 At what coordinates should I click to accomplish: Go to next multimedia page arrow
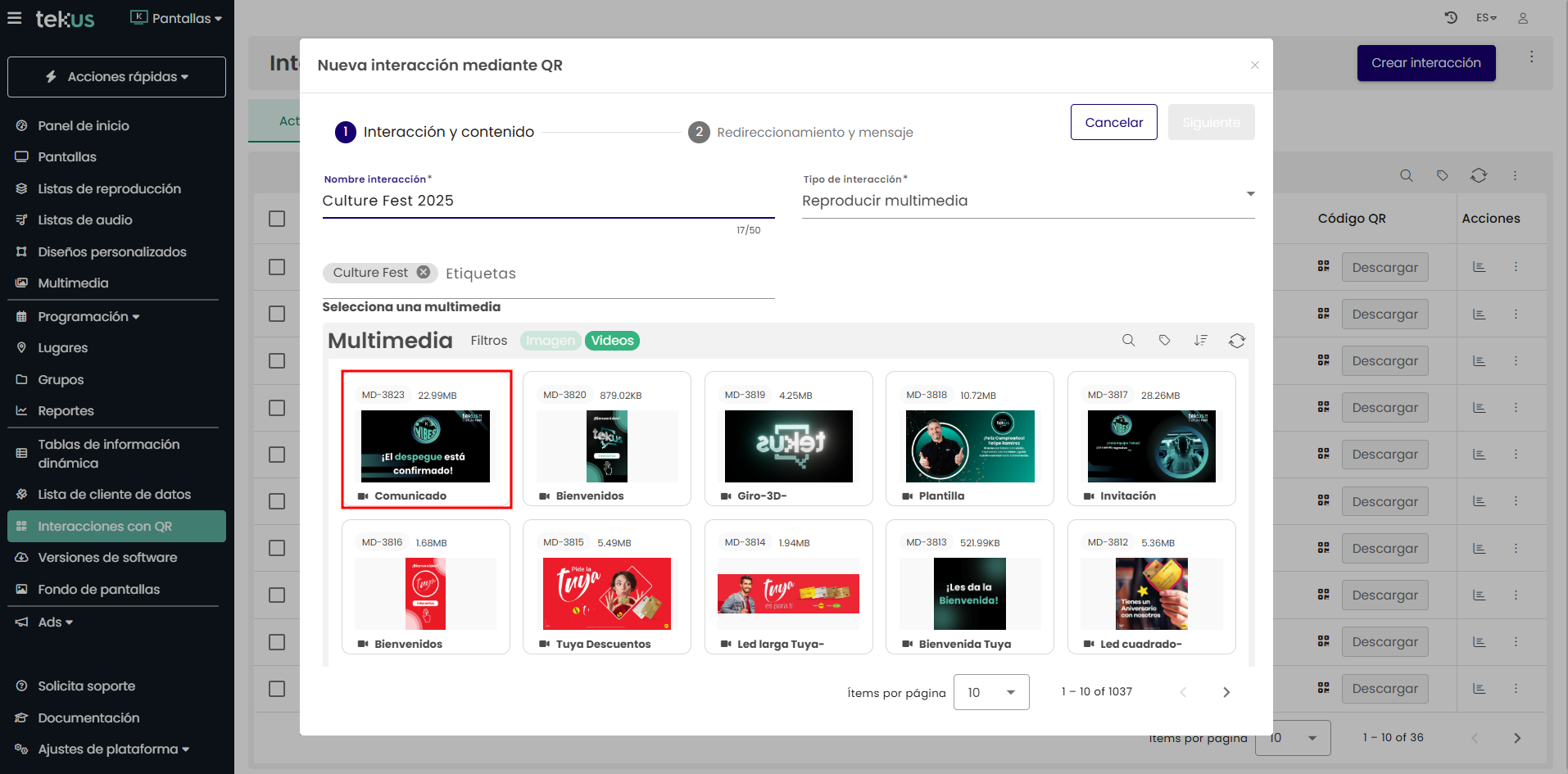coord(1226,692)
